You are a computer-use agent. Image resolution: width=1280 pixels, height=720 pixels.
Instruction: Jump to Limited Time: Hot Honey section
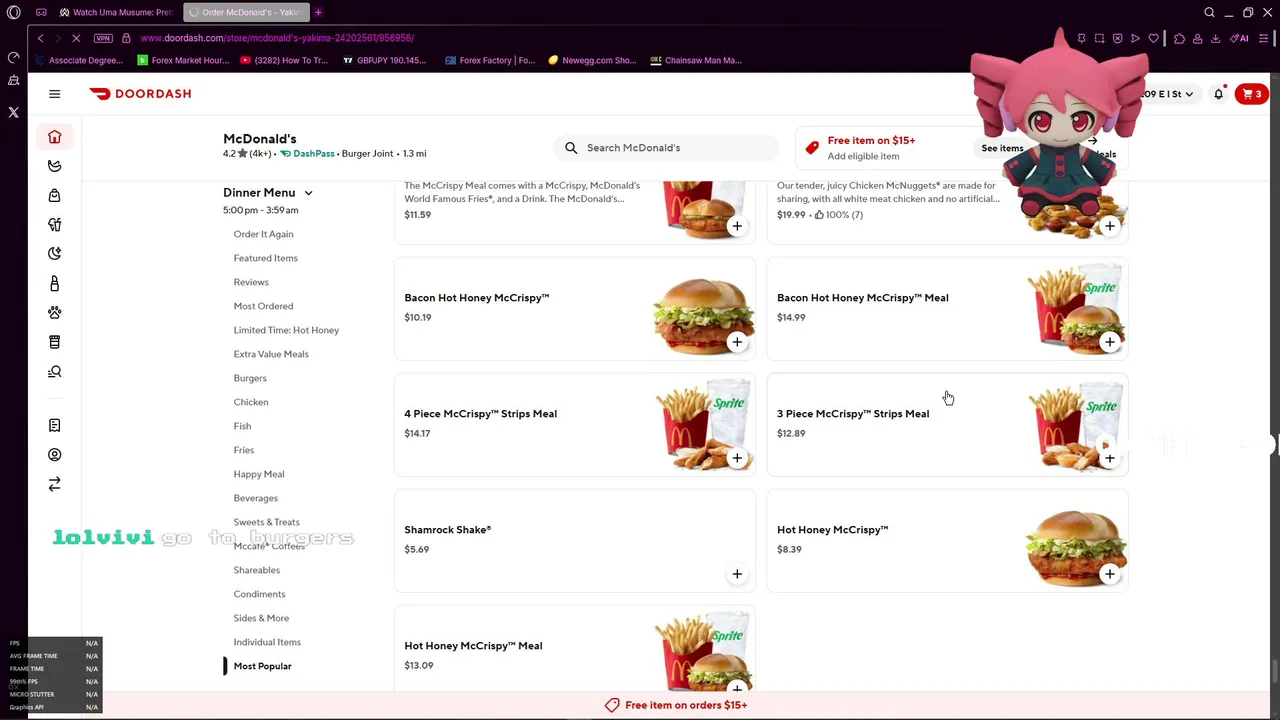(x=287, y=330)
